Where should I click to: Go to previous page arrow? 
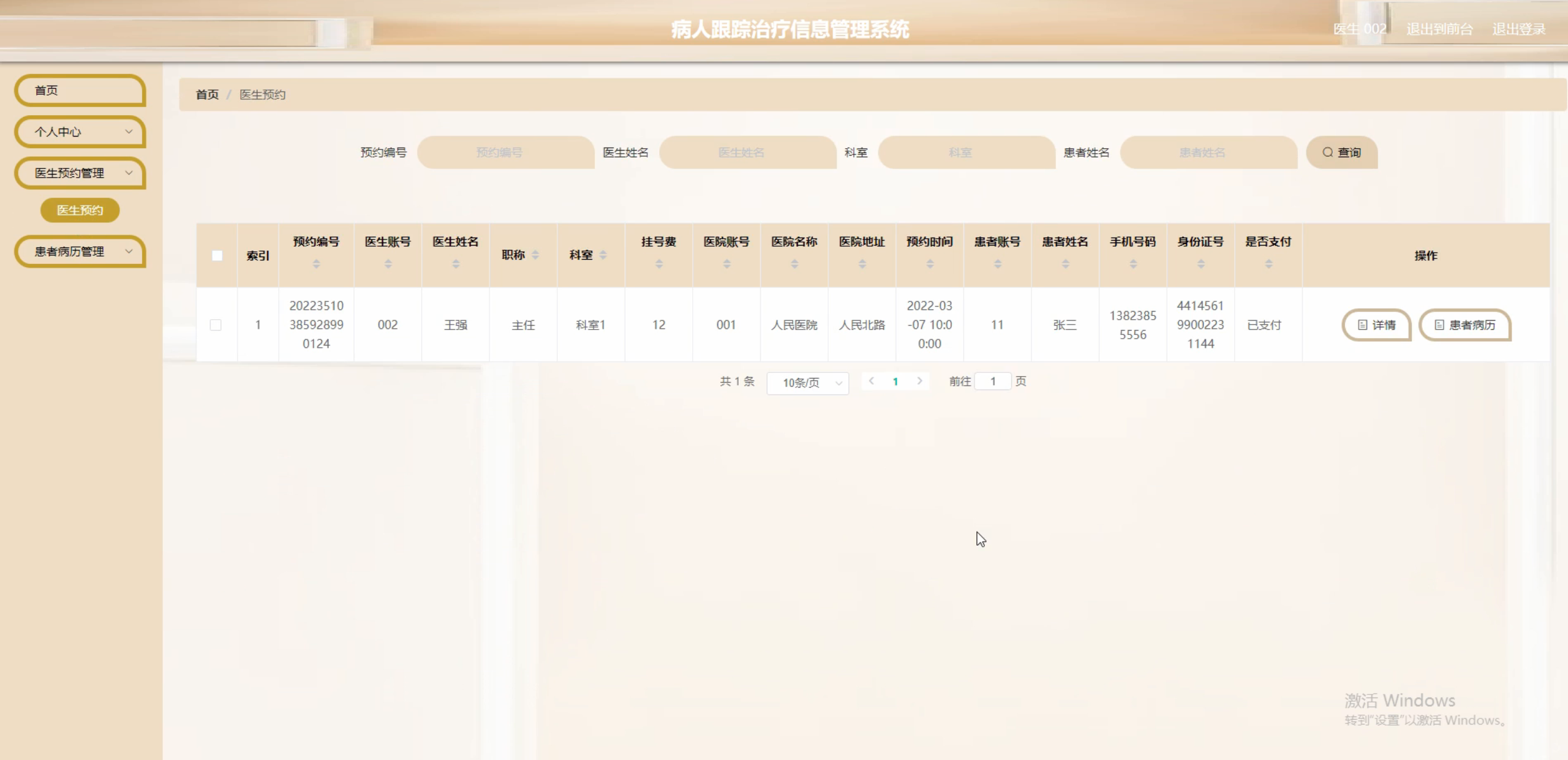click(871, 381)
